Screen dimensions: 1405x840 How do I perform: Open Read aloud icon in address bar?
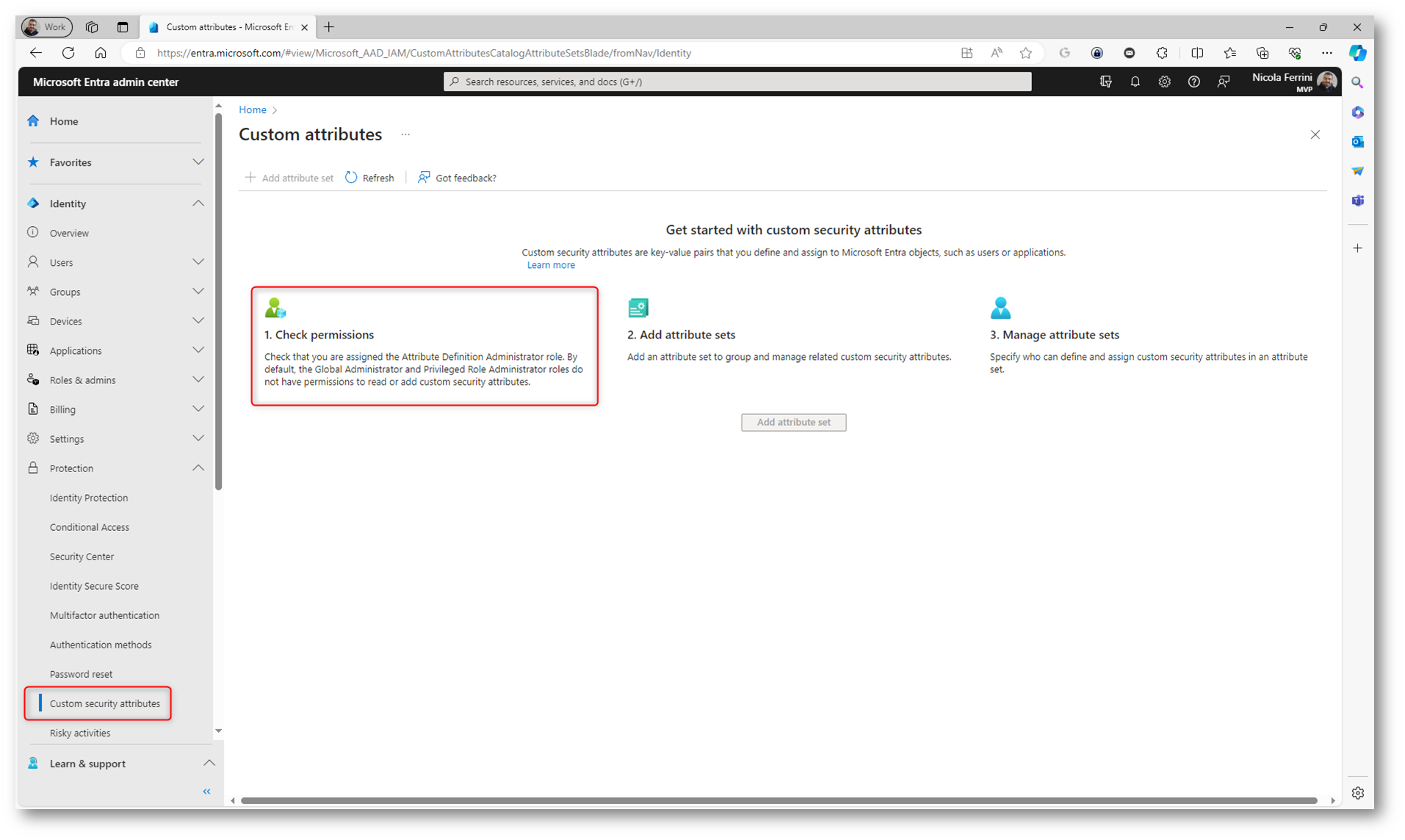996,53
